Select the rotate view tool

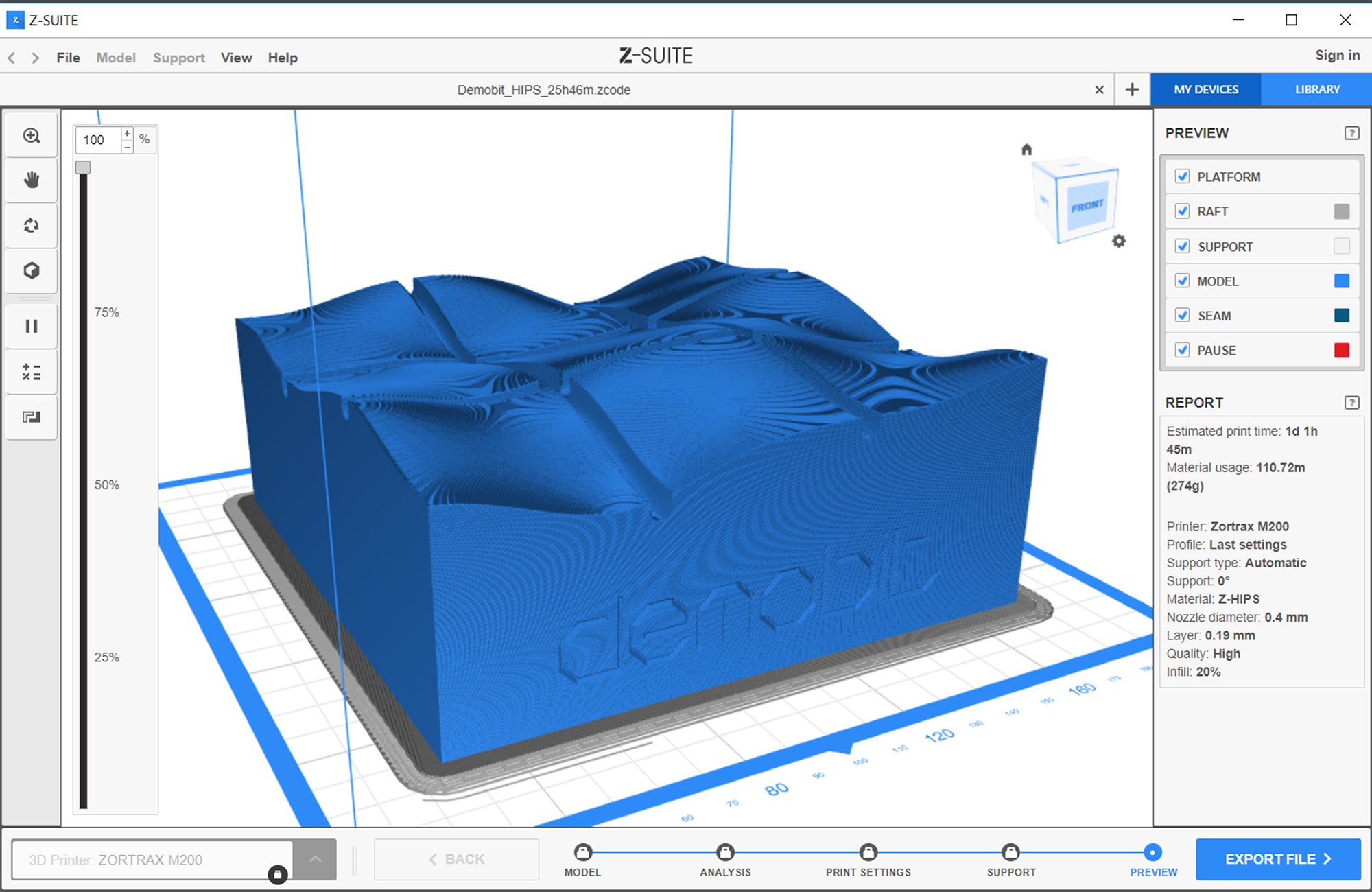[32, 226]
